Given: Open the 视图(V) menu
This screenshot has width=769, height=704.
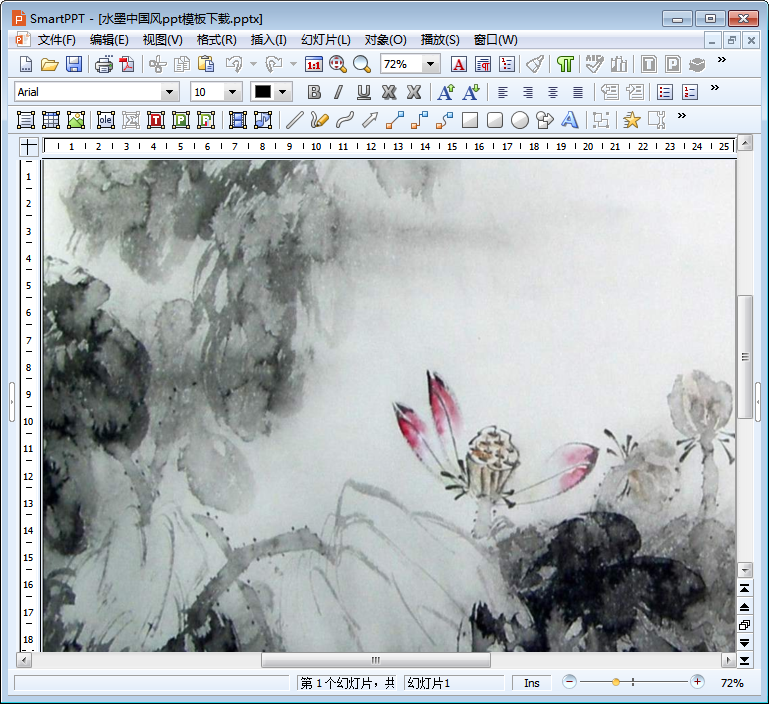Looking at the screenshot, I should click(162, 40).
